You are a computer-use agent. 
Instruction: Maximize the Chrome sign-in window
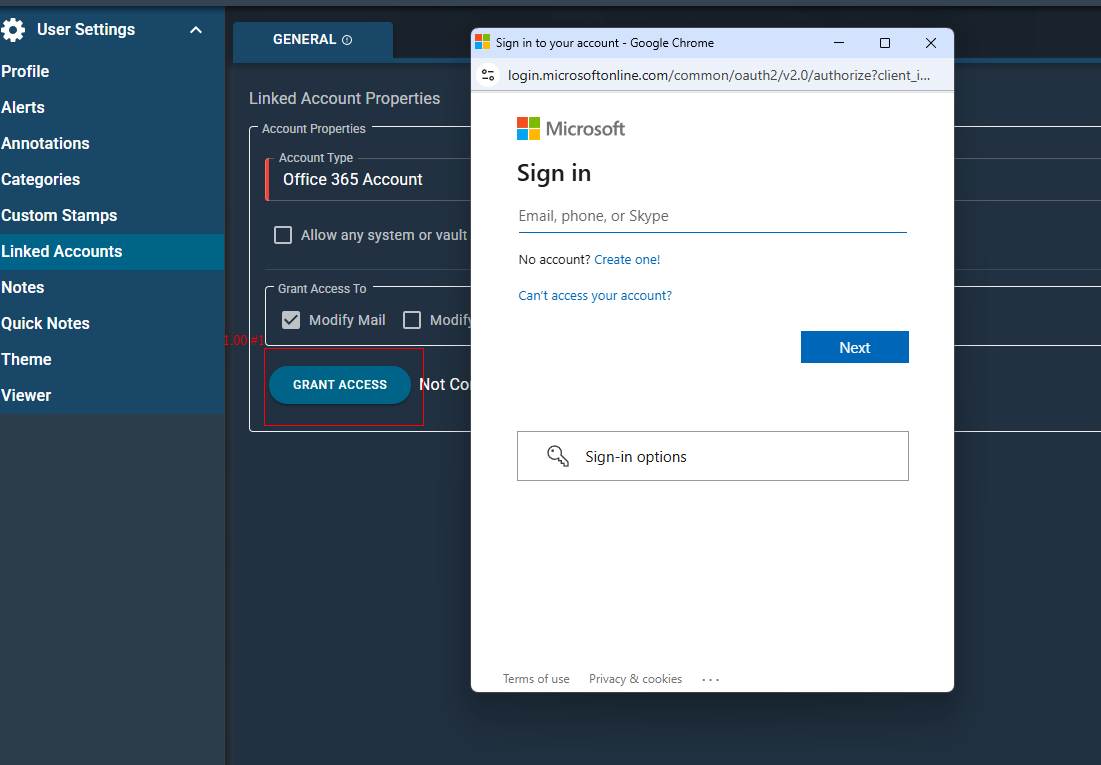[x=885, y=43]
